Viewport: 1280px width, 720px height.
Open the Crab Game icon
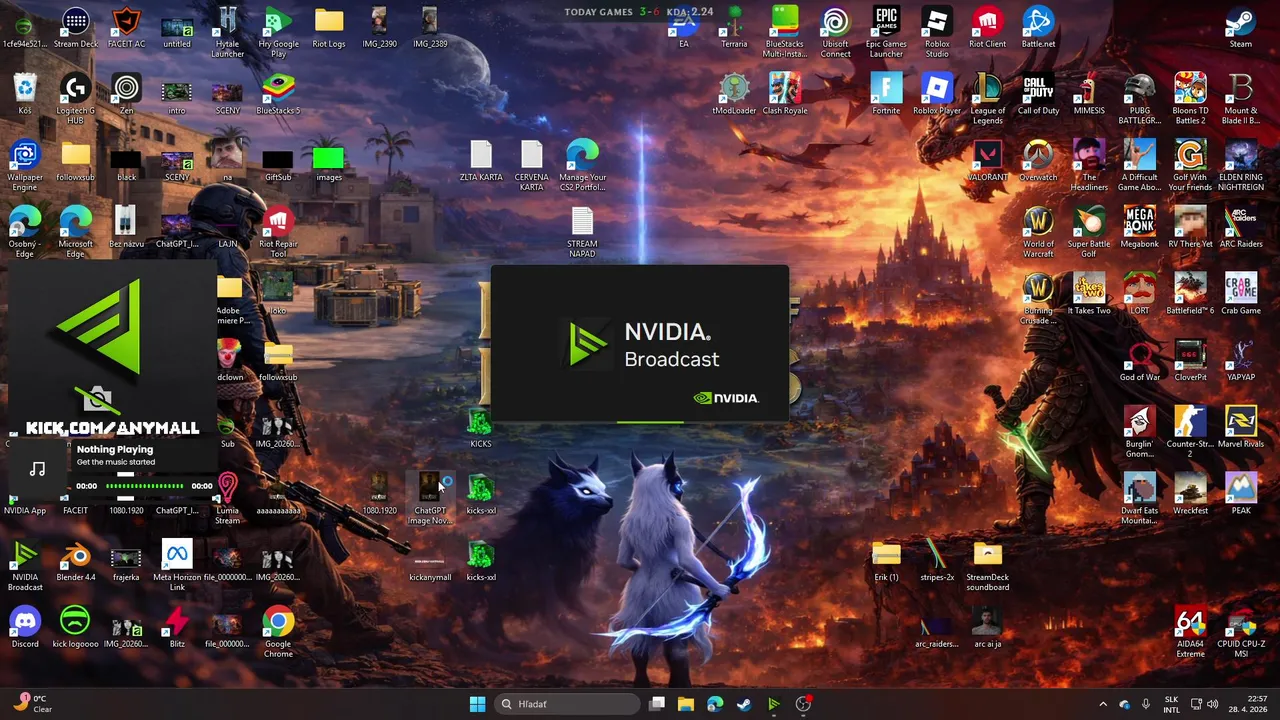1241,295
